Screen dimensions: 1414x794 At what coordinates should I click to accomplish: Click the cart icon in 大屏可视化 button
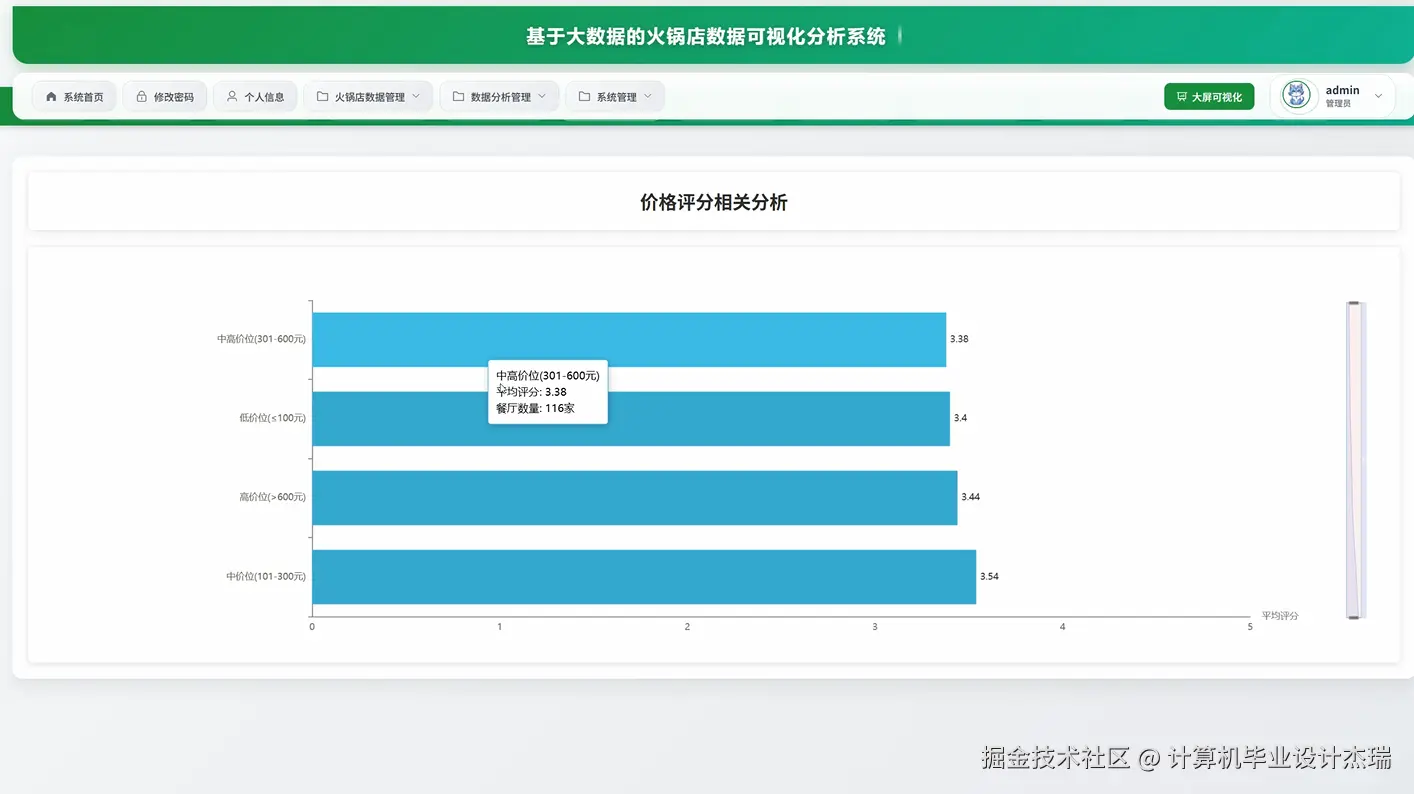click(x=1182, y=97)
